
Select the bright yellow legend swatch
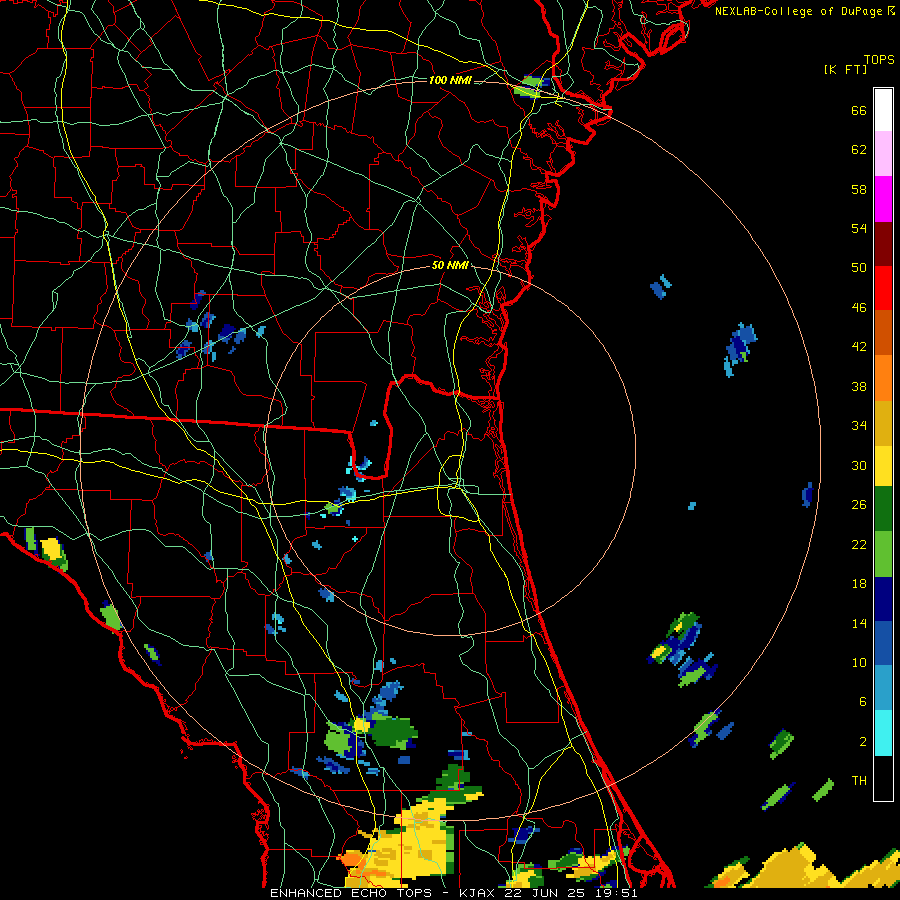click(883, 466)
